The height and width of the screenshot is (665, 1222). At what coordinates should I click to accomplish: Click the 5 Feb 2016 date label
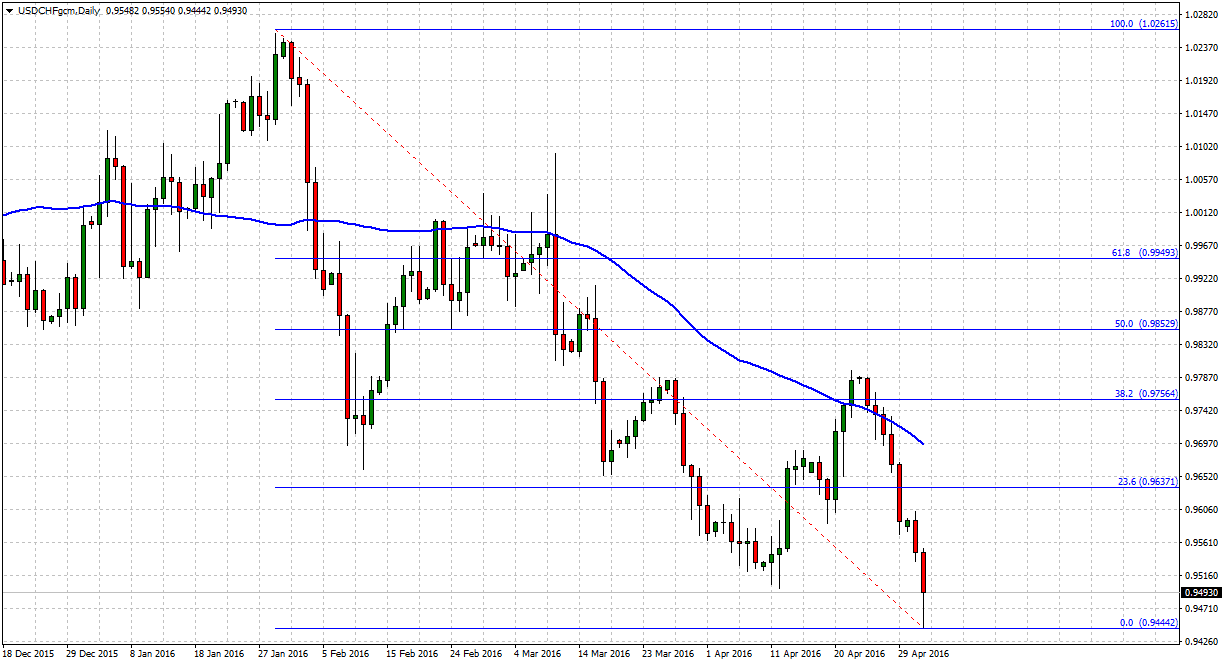coord(347,654)
